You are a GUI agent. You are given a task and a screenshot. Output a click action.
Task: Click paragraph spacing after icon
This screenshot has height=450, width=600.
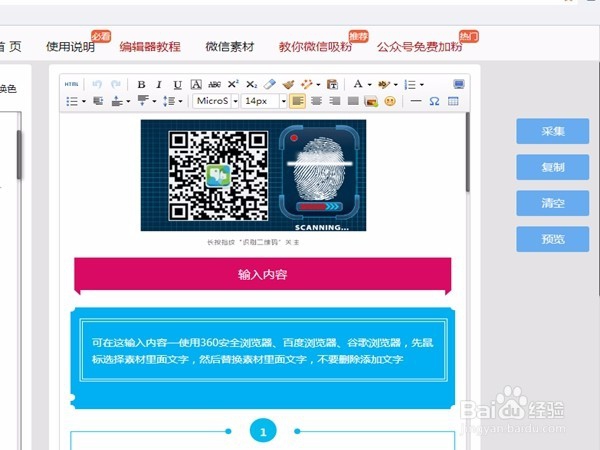[x=143, y=101]
